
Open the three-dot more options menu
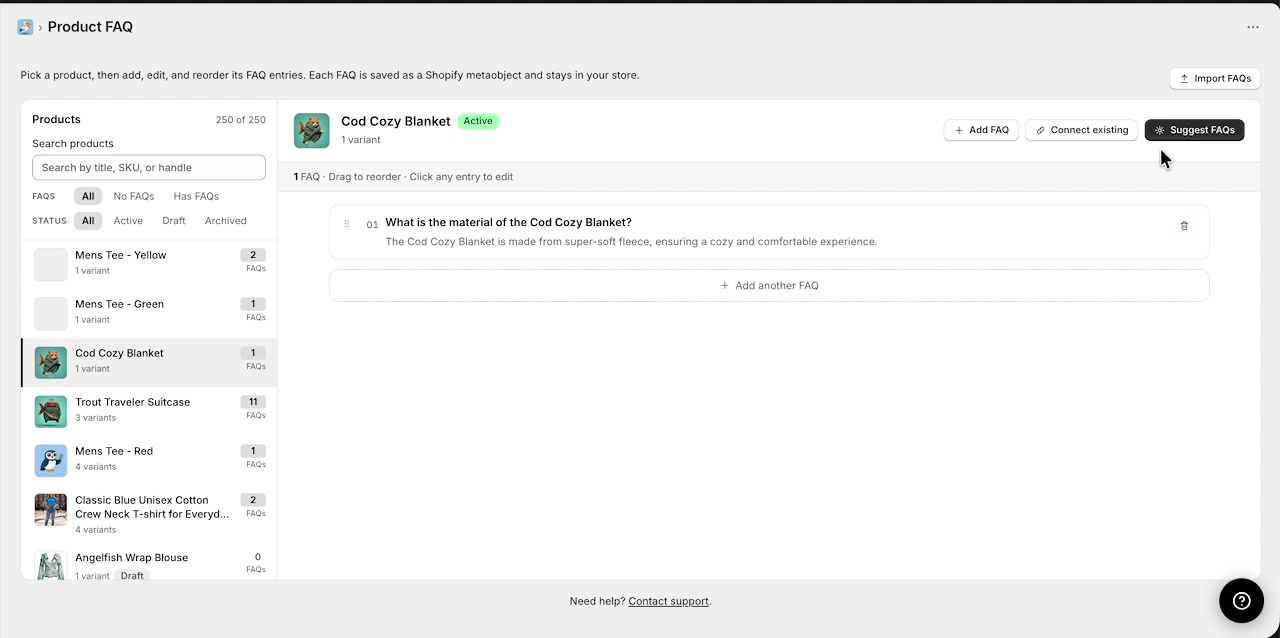click(x=1253, y=27)
